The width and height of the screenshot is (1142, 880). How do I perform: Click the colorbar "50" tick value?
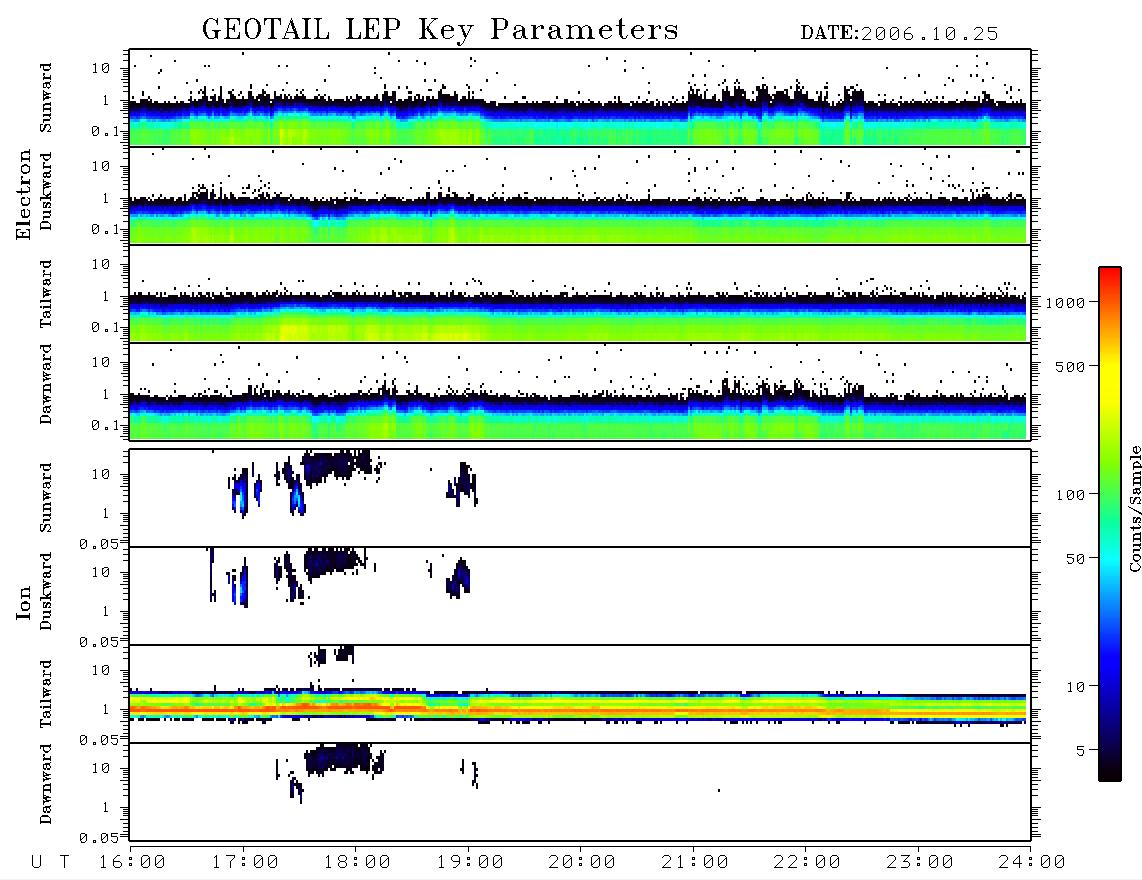coord(1076,559)
